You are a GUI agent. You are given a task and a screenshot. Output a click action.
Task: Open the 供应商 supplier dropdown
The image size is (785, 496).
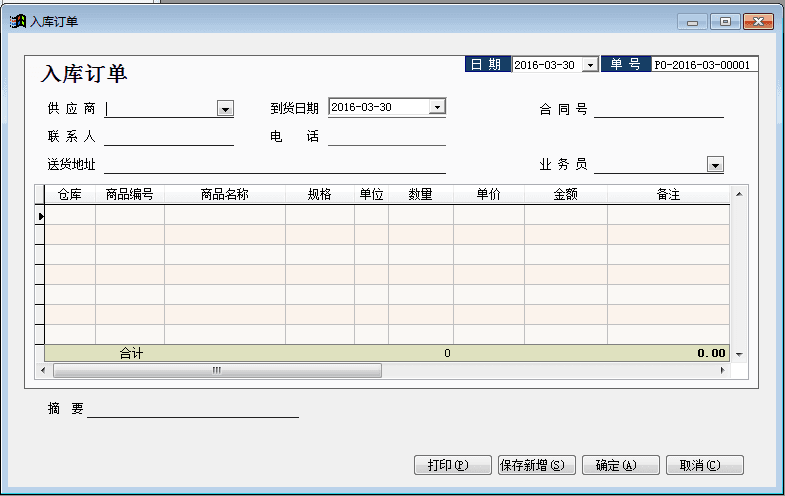pos(225,108)
